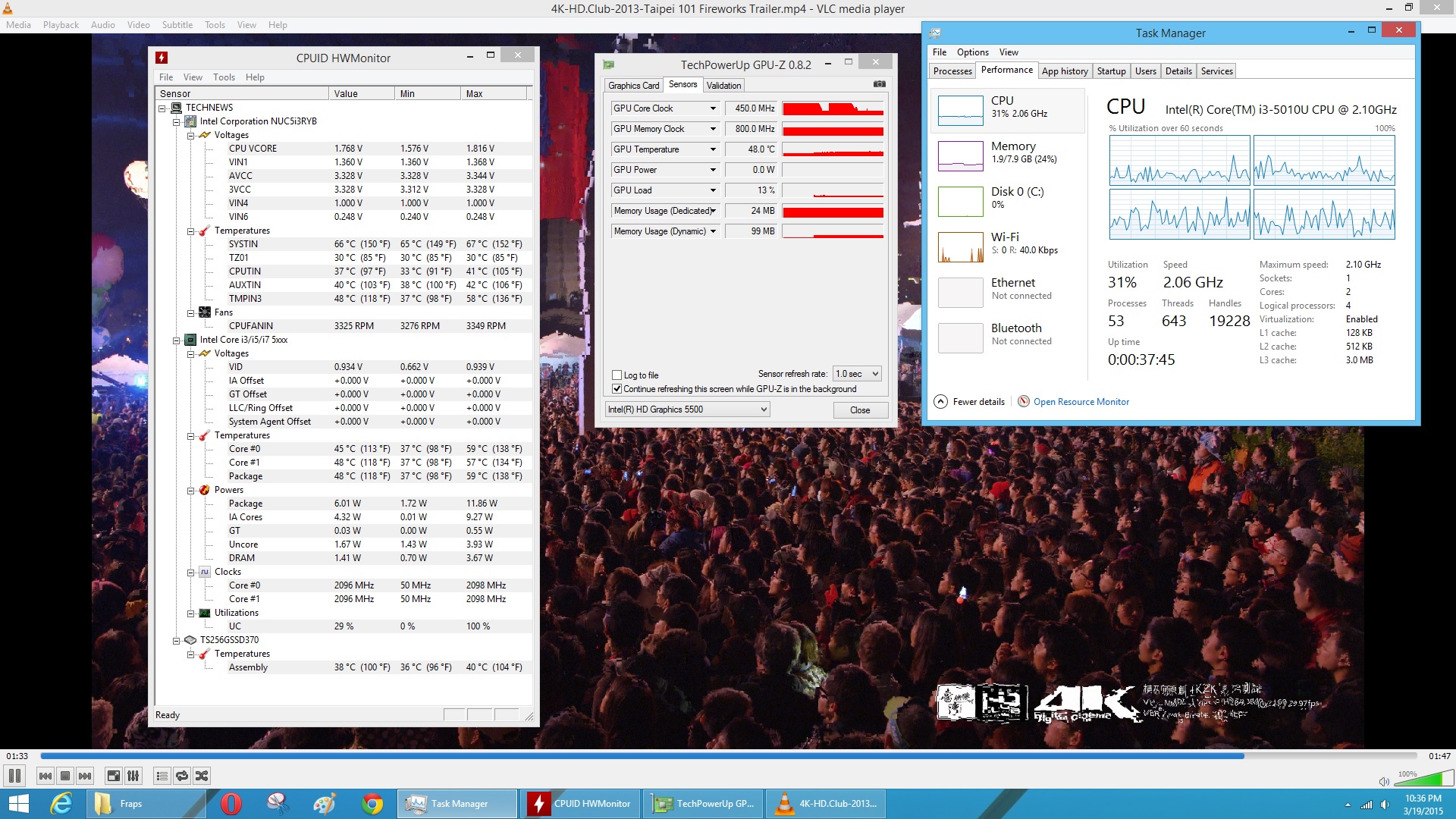Open Memory Usage (Dynamic) dropdown
This screenshot has width=1456, height=819.
(x=713, y=231)
